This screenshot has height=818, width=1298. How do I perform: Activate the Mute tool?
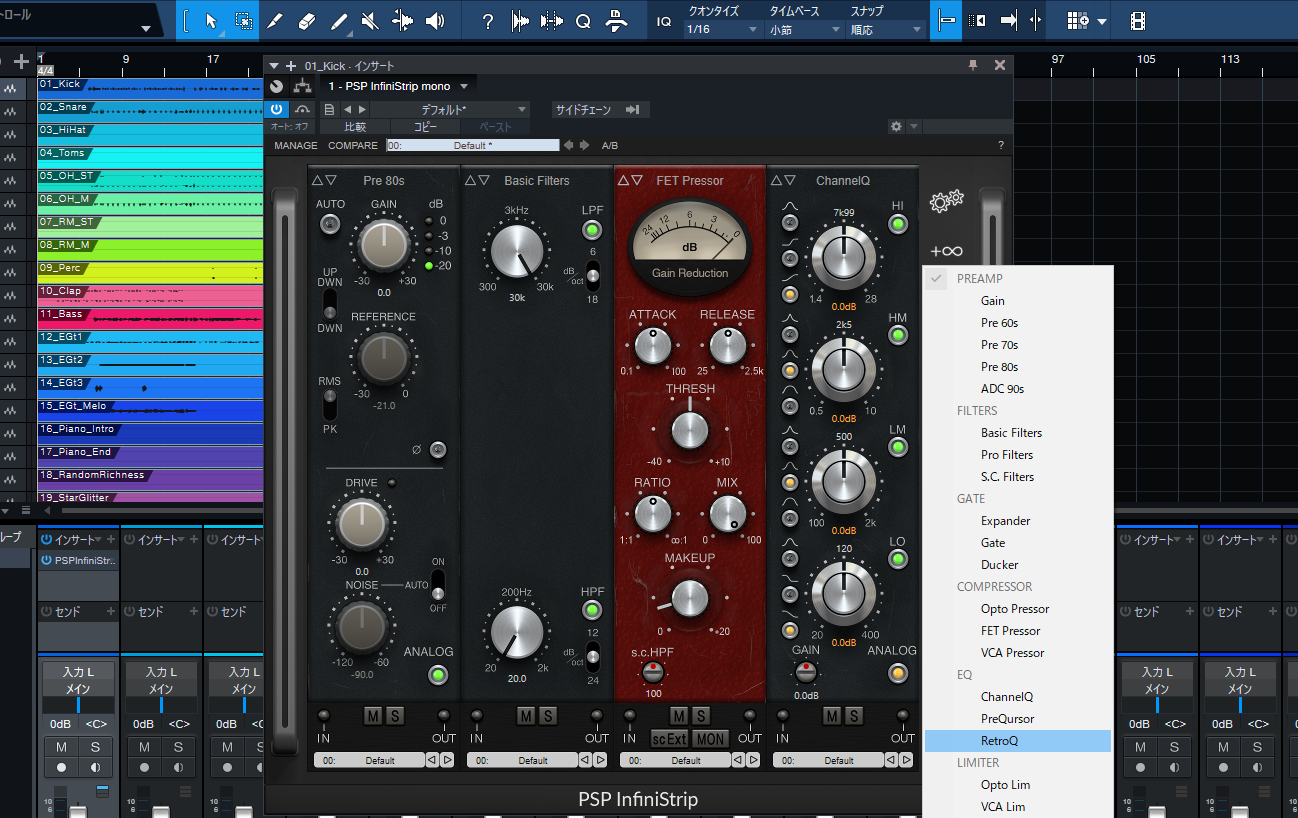[370, 21]
